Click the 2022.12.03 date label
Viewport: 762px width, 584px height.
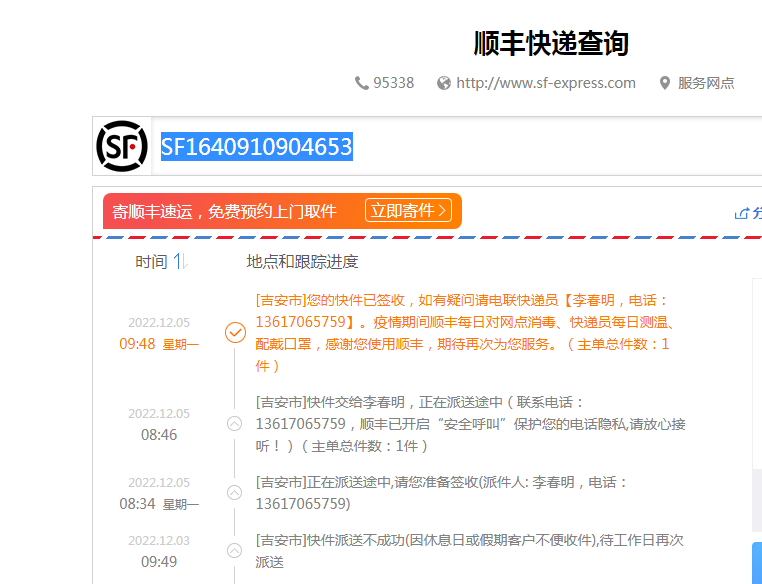(159, 541)
